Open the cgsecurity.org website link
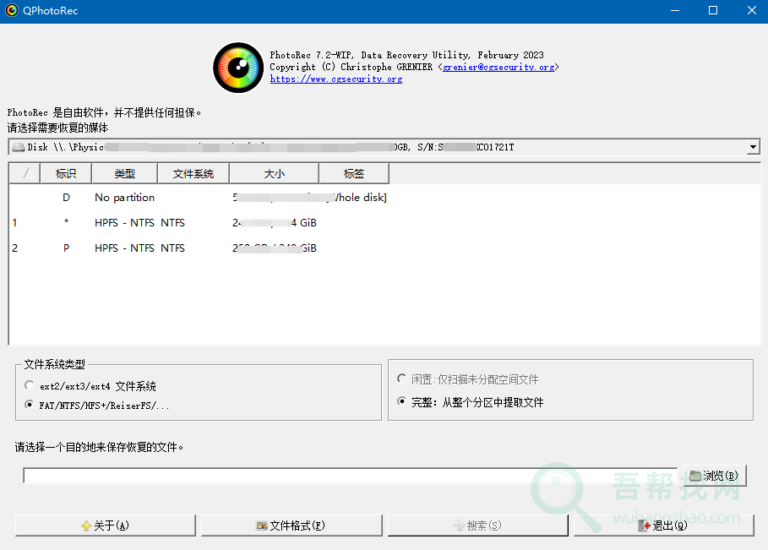Viewport: 768px width, 550px height. point(336,79)
